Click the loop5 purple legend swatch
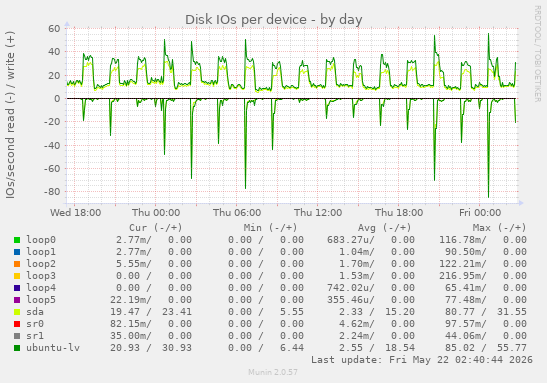Image resolution: width=547 pixels, height=383 pixels. pyautogui.click(x=17, y=300)
